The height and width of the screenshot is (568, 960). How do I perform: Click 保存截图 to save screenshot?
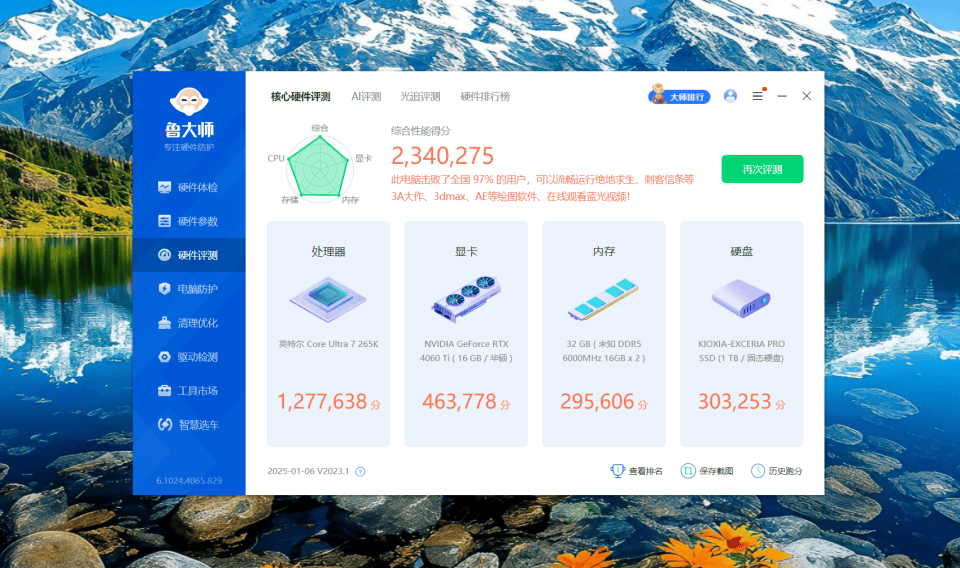coord(707,471)
